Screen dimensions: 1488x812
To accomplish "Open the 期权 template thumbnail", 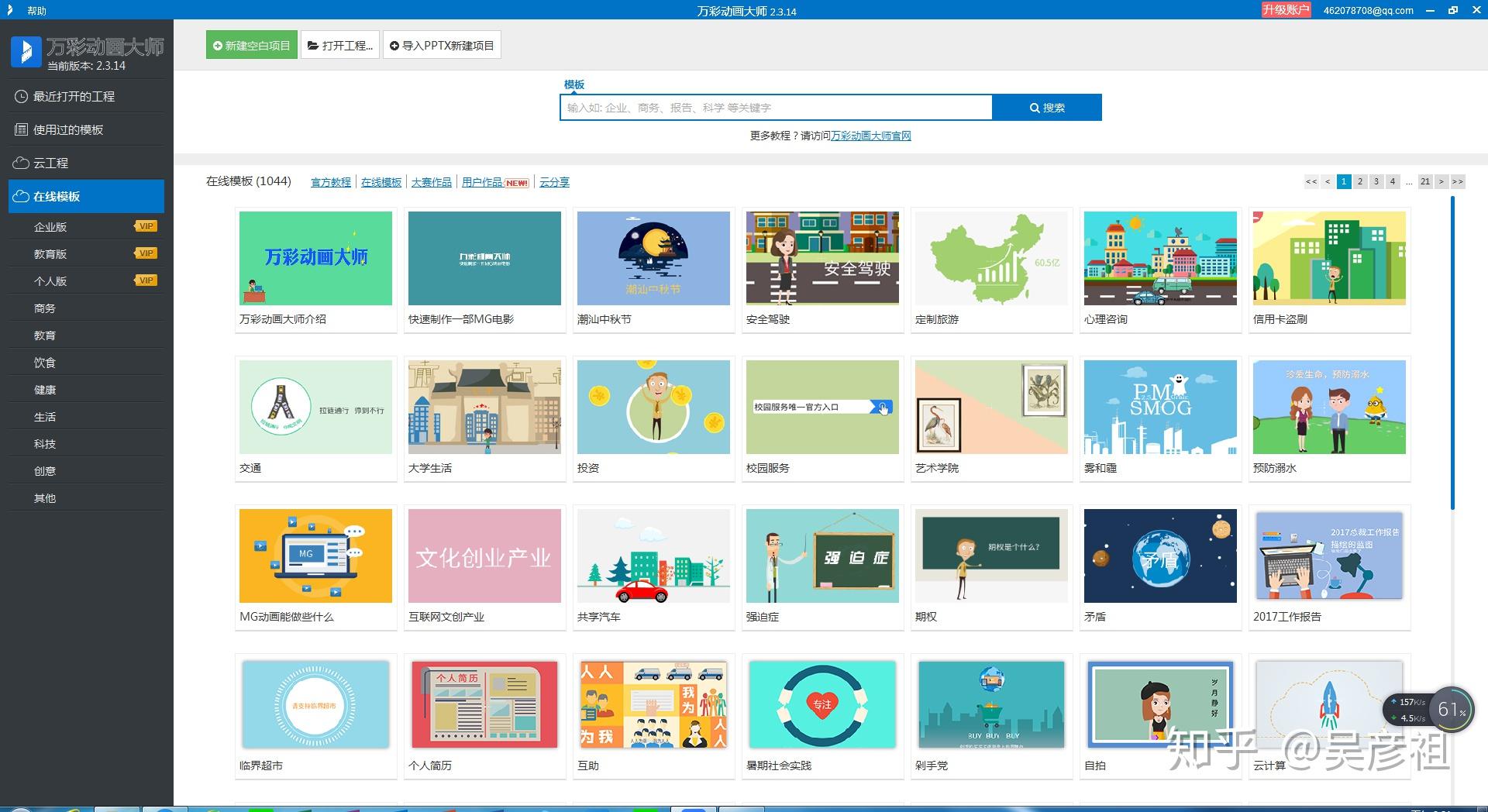I will click(991, 556).
